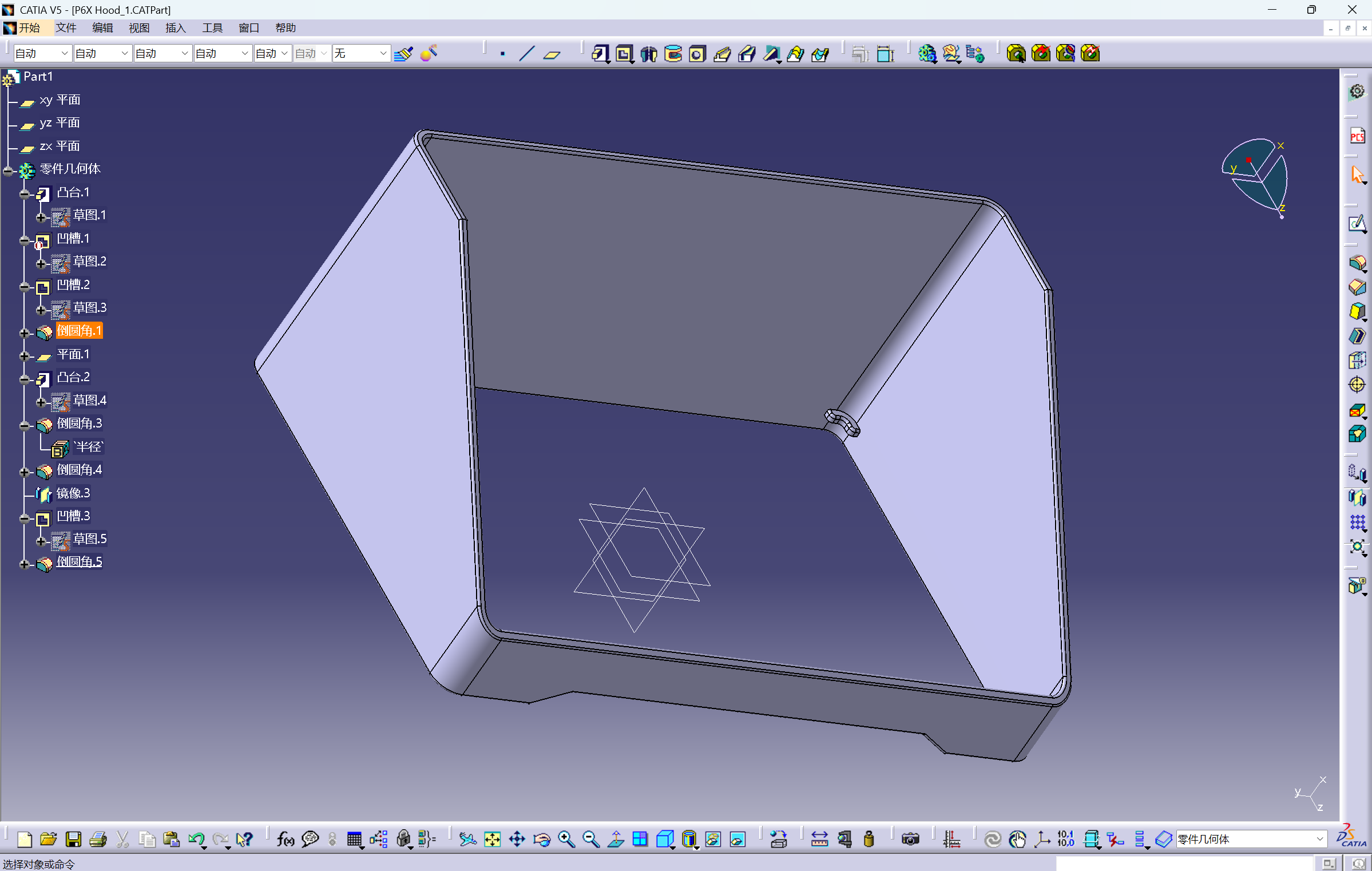This screenshot has width=1372, height=871.
Task: Click the Print icon
Action: [98, 840]
